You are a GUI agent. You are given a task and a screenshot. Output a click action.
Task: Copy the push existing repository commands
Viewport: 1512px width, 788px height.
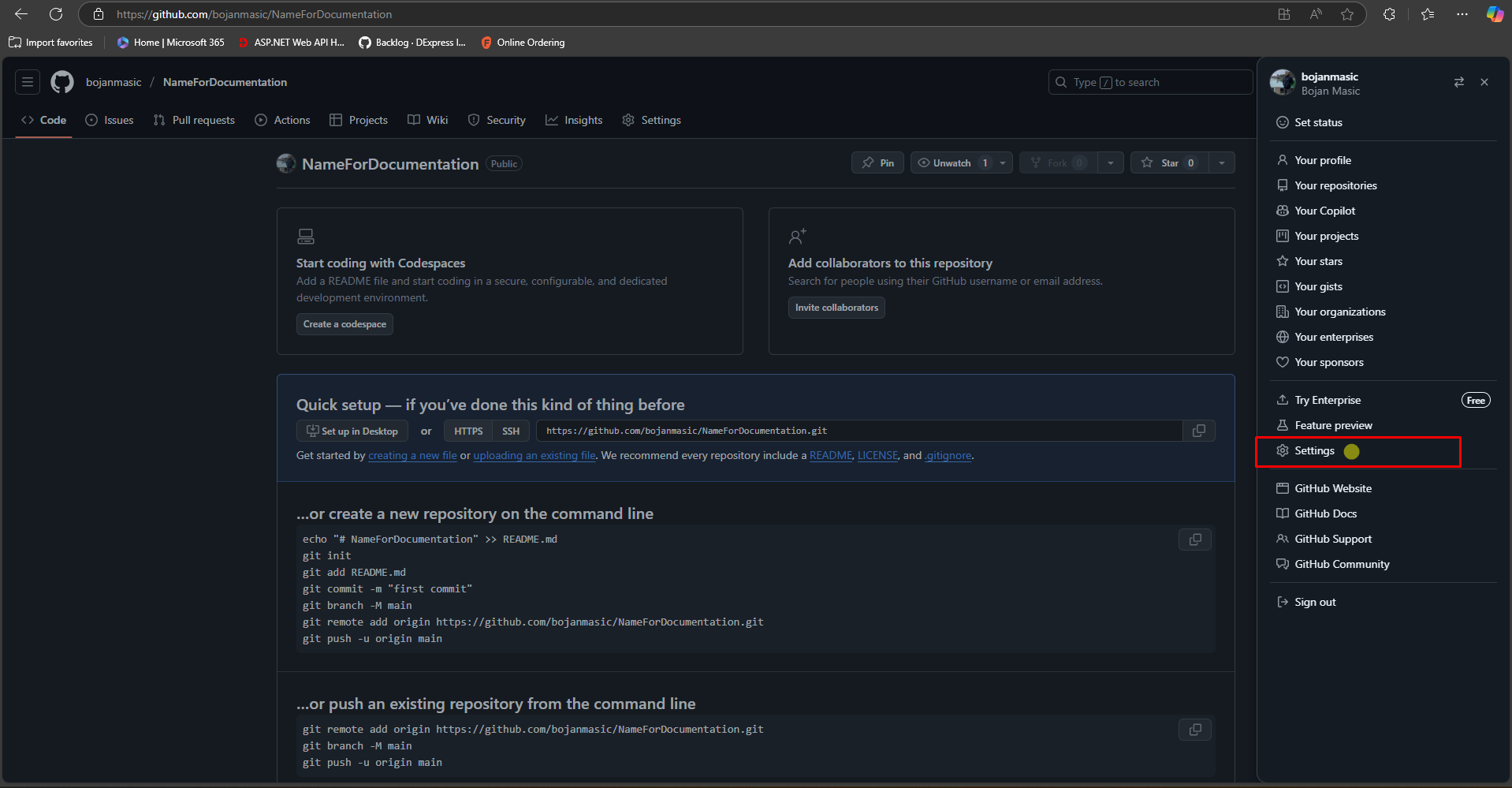tap(1195, 730)
